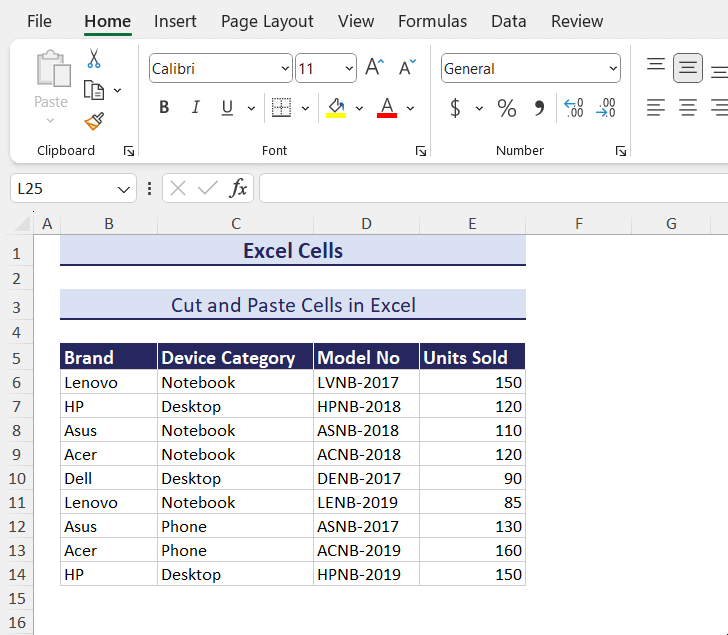
Task: Expand Paste options dropdown arrow
Action: point(51,121)
